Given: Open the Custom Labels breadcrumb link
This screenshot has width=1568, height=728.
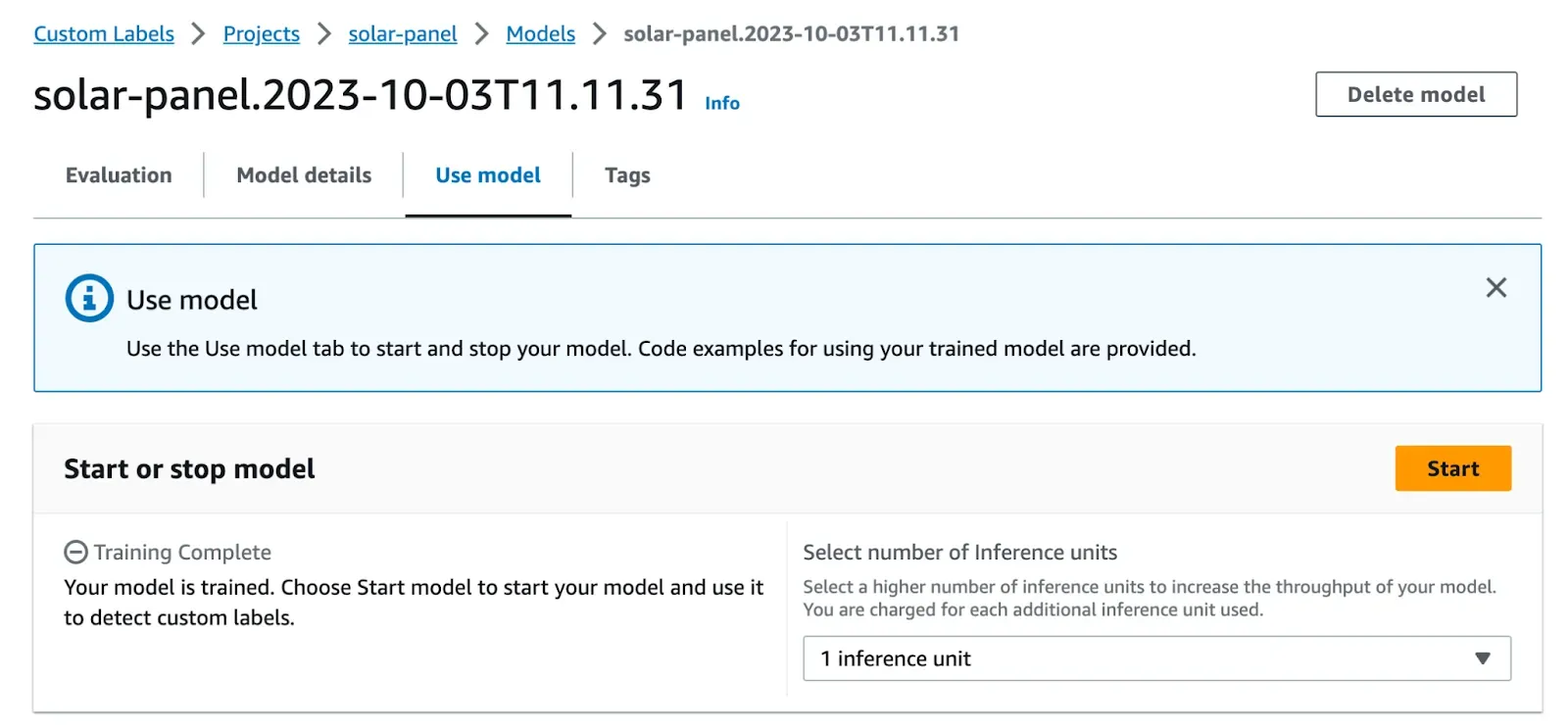Looking at the screenshot, I should pos(104,33).
